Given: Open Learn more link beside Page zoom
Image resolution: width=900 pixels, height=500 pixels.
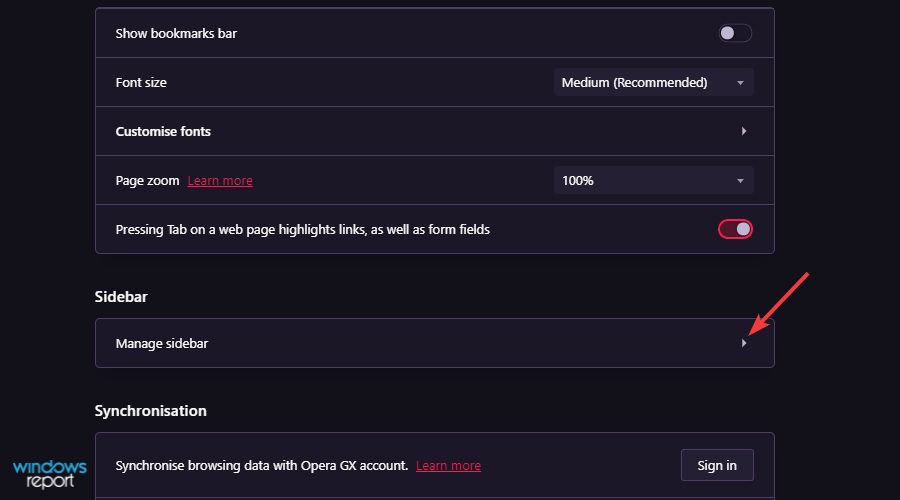Looking at the screenshot, I should pyautogui.click(x=220, y=181).
